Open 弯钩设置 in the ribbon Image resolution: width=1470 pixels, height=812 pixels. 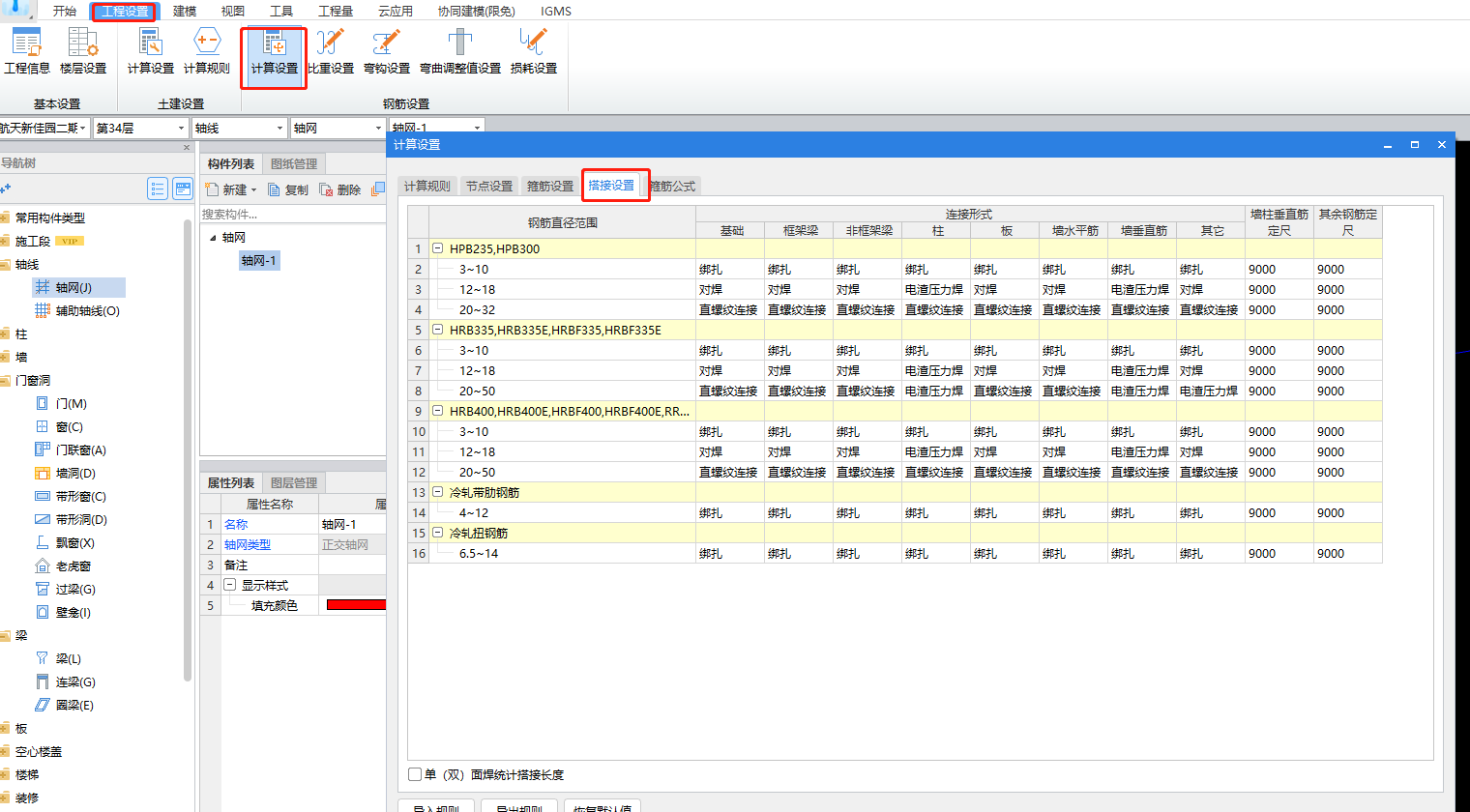coord(387,51)
